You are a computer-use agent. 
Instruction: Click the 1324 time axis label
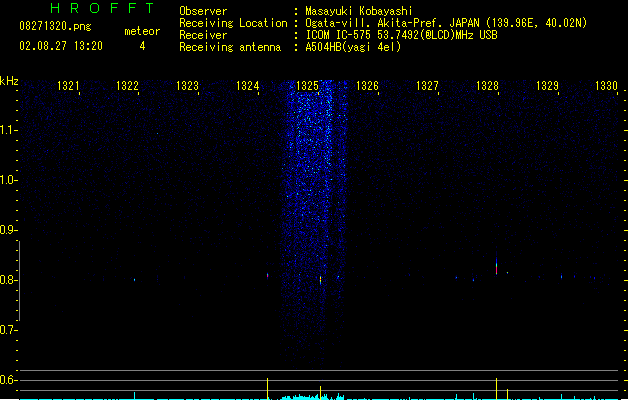pyautogui.click(x=248, y=85)
